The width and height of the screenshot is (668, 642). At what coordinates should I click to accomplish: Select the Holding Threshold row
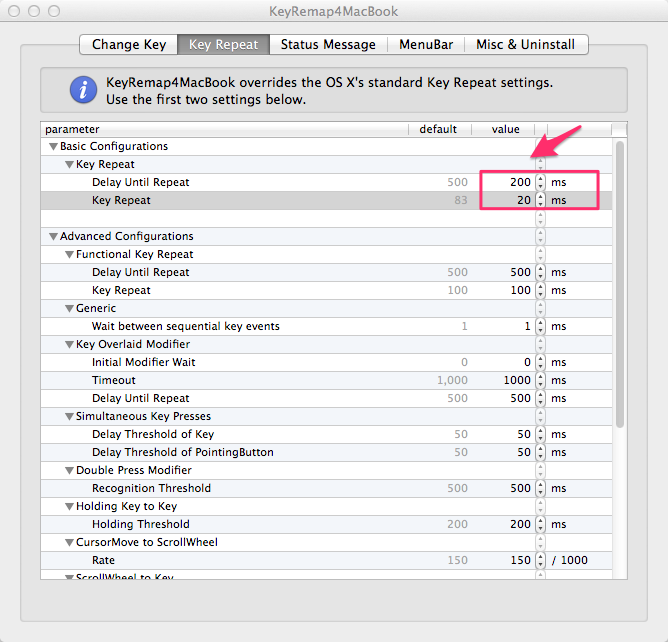point(326,524)
